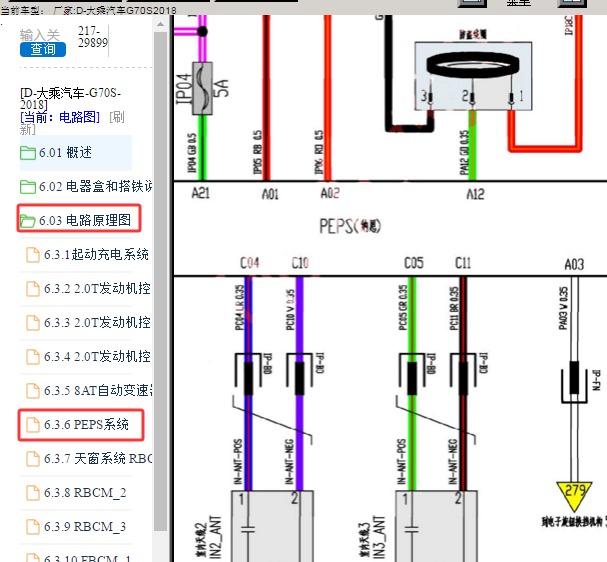The image size is (607, 562).
Task: Open 6.3.4 2.0T发动机控 document
Action: (x=88, y=356)
